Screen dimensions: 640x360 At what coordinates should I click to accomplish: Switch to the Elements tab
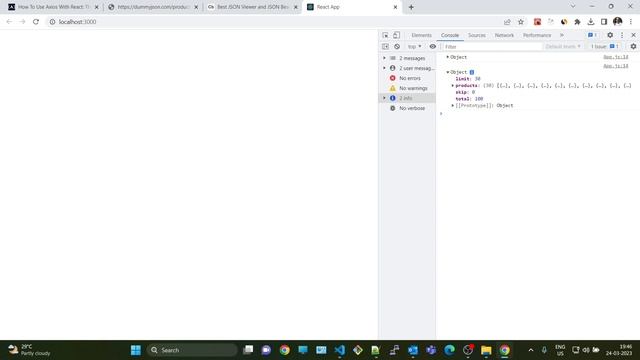[421, 35]
